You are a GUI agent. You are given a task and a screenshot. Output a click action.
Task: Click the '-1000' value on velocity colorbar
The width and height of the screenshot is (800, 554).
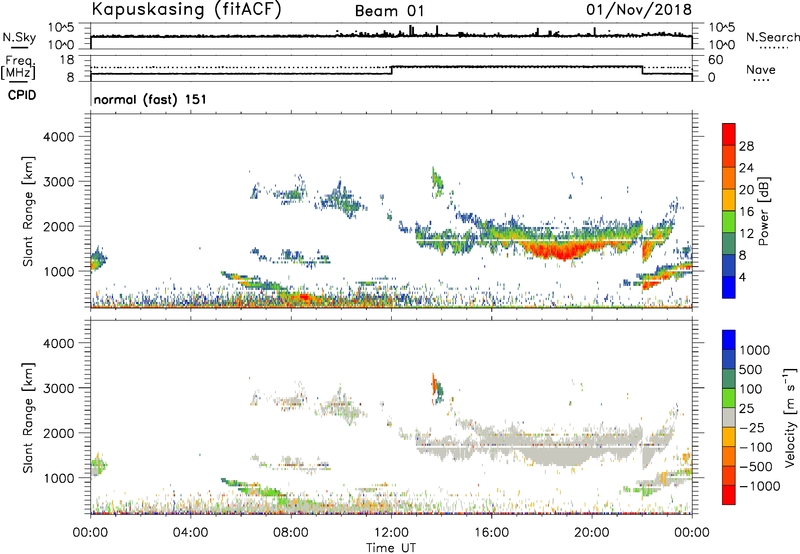click(x=760, y=486)
